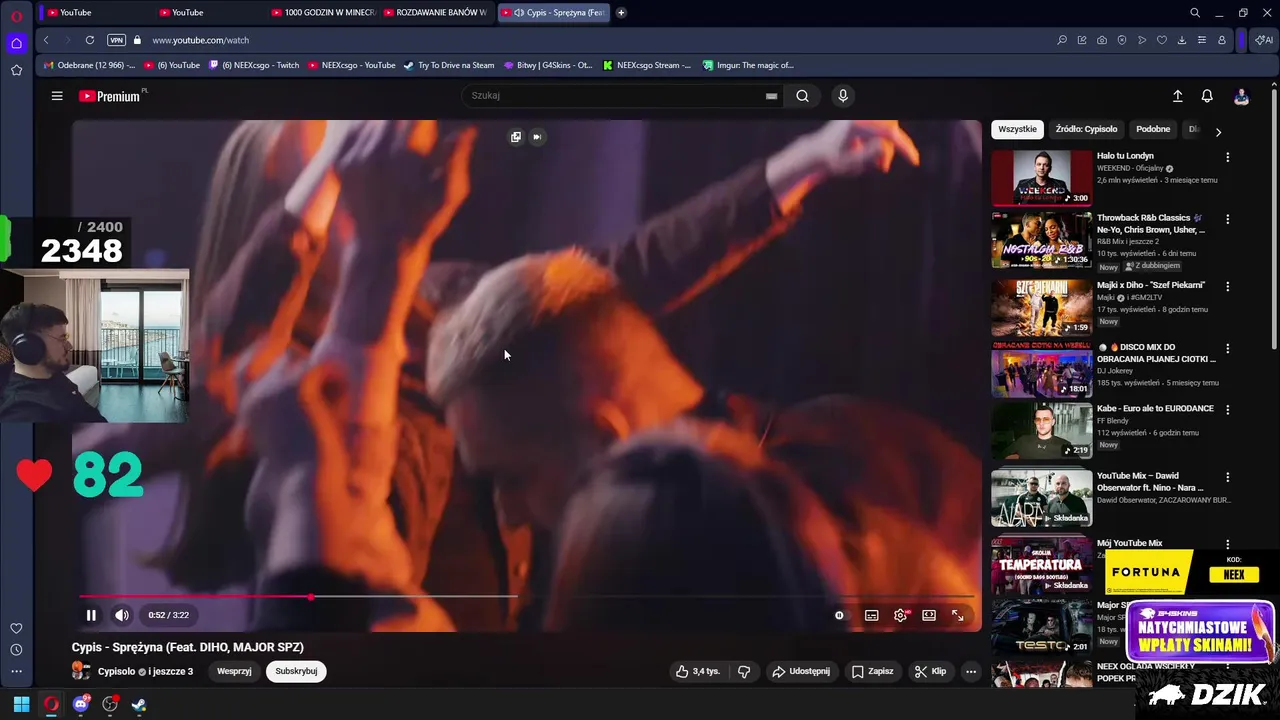
Task: Open the Windows Start menu
Action: click(21, 704)
